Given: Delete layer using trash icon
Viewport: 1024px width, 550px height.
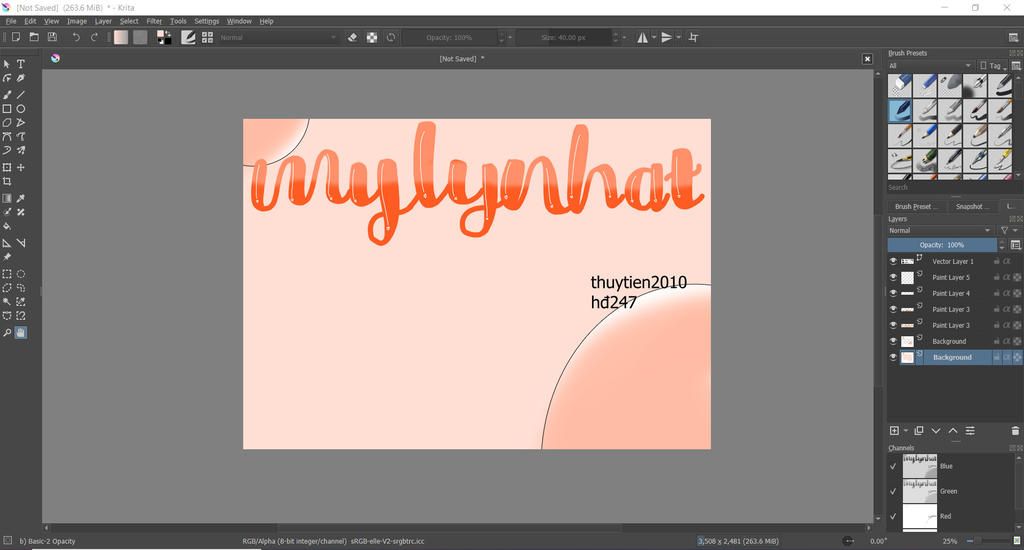Looking at the screenshot, I should (x=1015, y=430).
